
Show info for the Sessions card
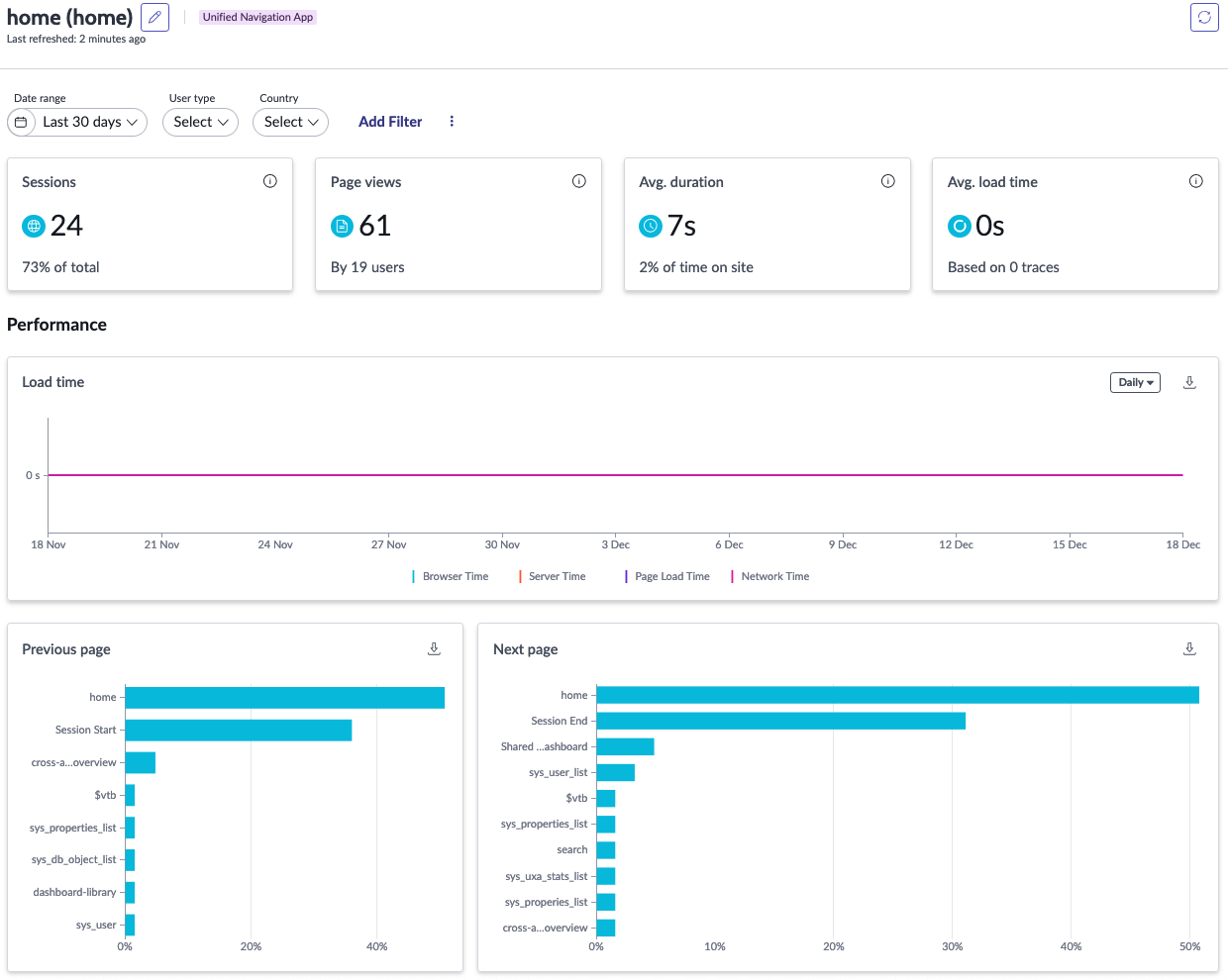270,181
